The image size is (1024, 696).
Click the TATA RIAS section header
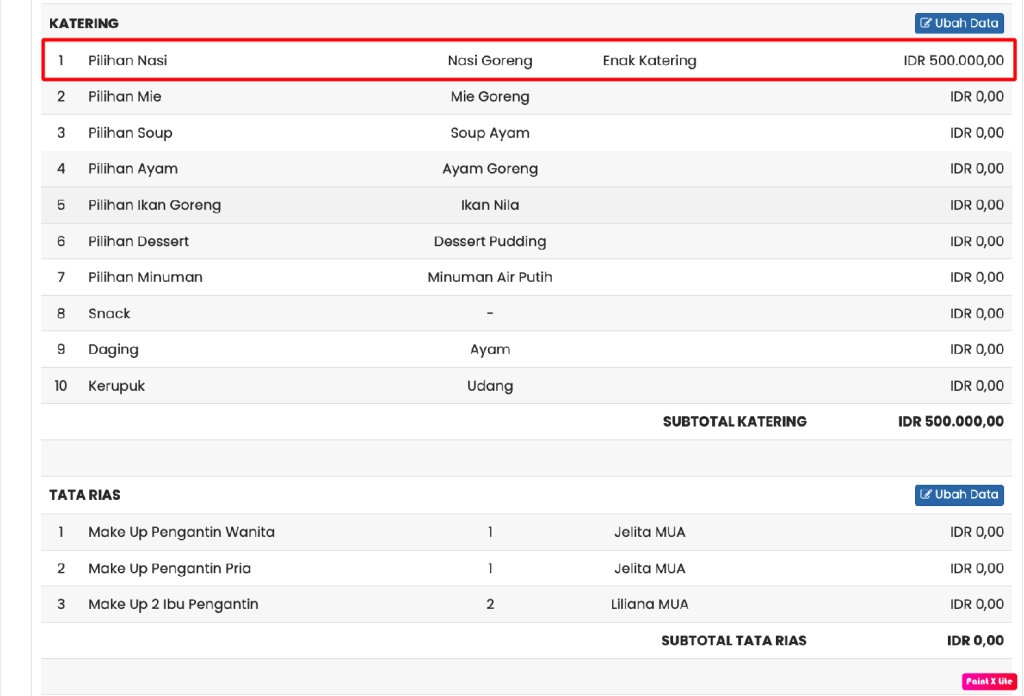click(x=85, y=495)
